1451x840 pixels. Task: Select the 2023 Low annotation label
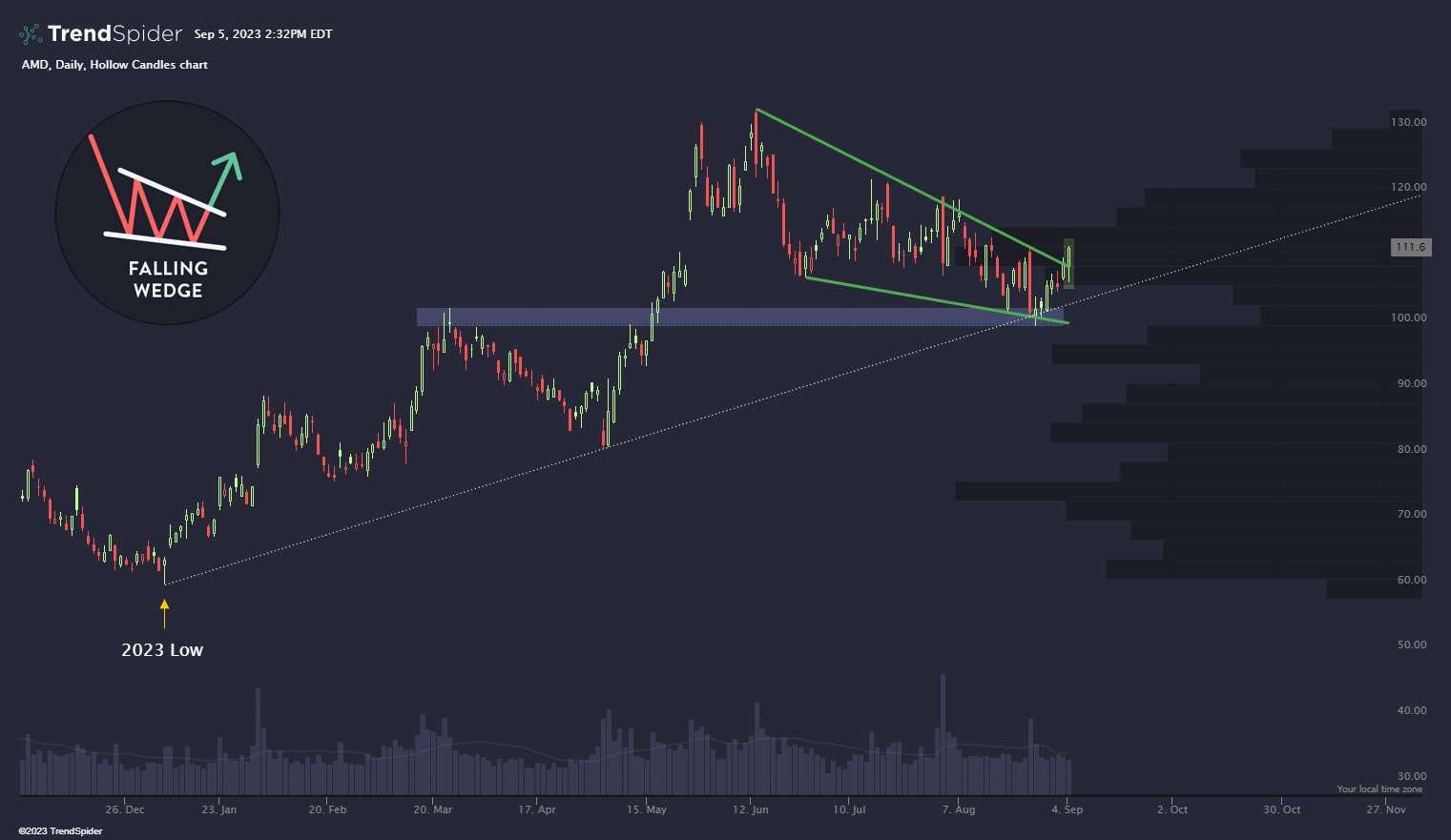pos(162,650)
